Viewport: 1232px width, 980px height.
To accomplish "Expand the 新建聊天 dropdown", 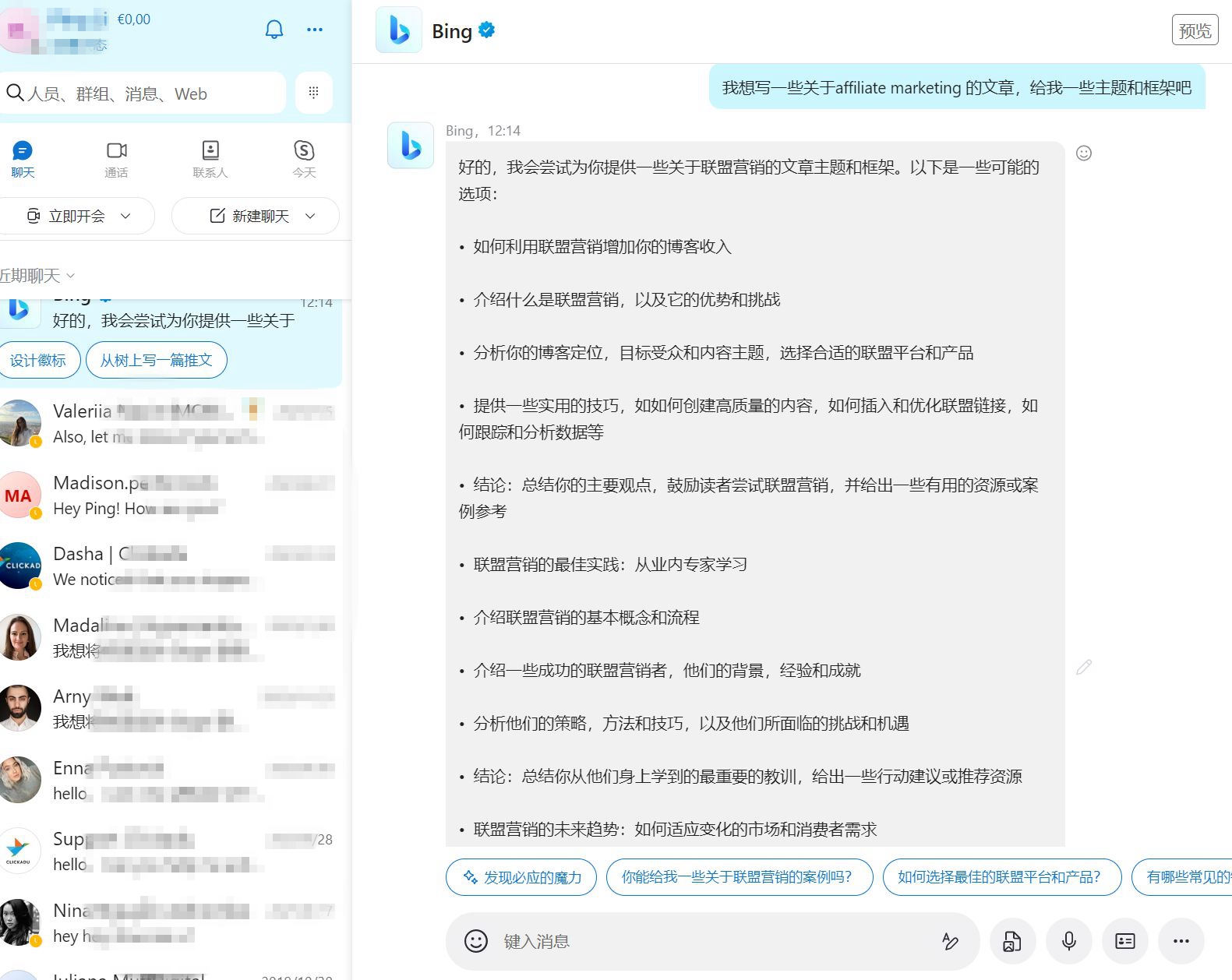I will 310,216.
